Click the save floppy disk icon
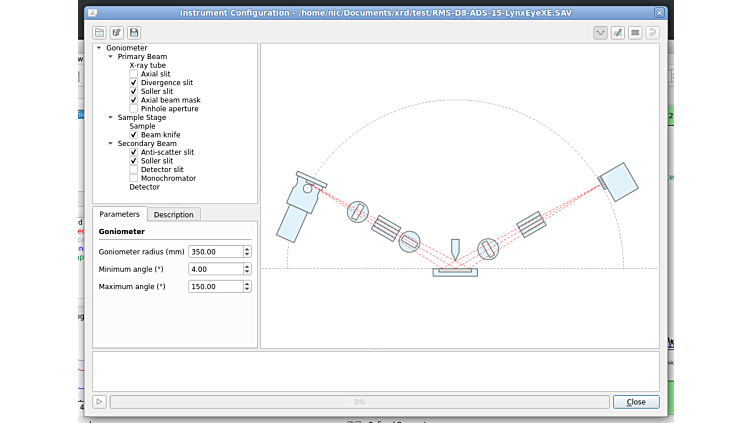Image resolution: width=752 pixels, height=423 pixels. 133,33
